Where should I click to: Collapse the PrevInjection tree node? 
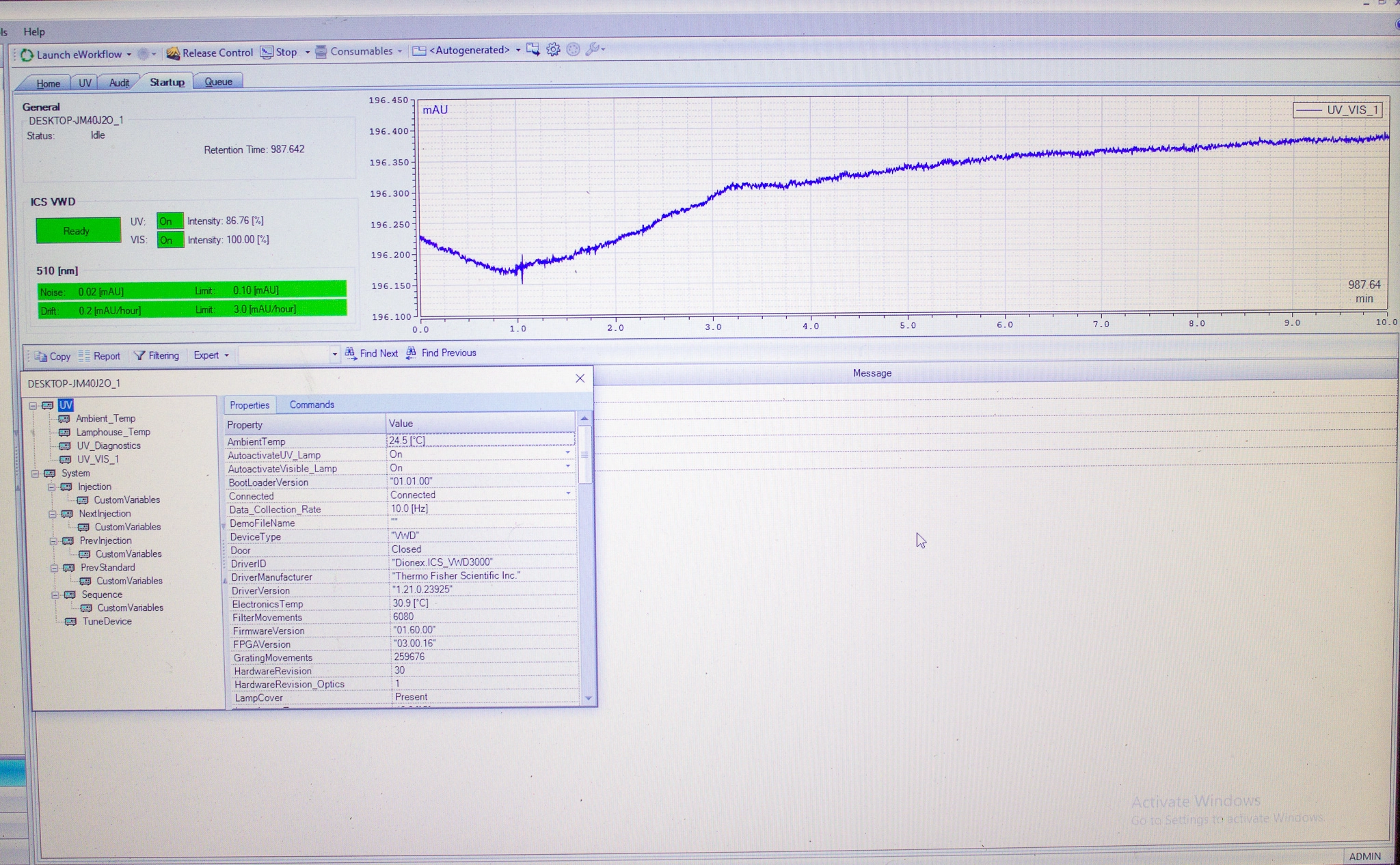(53, 541)
